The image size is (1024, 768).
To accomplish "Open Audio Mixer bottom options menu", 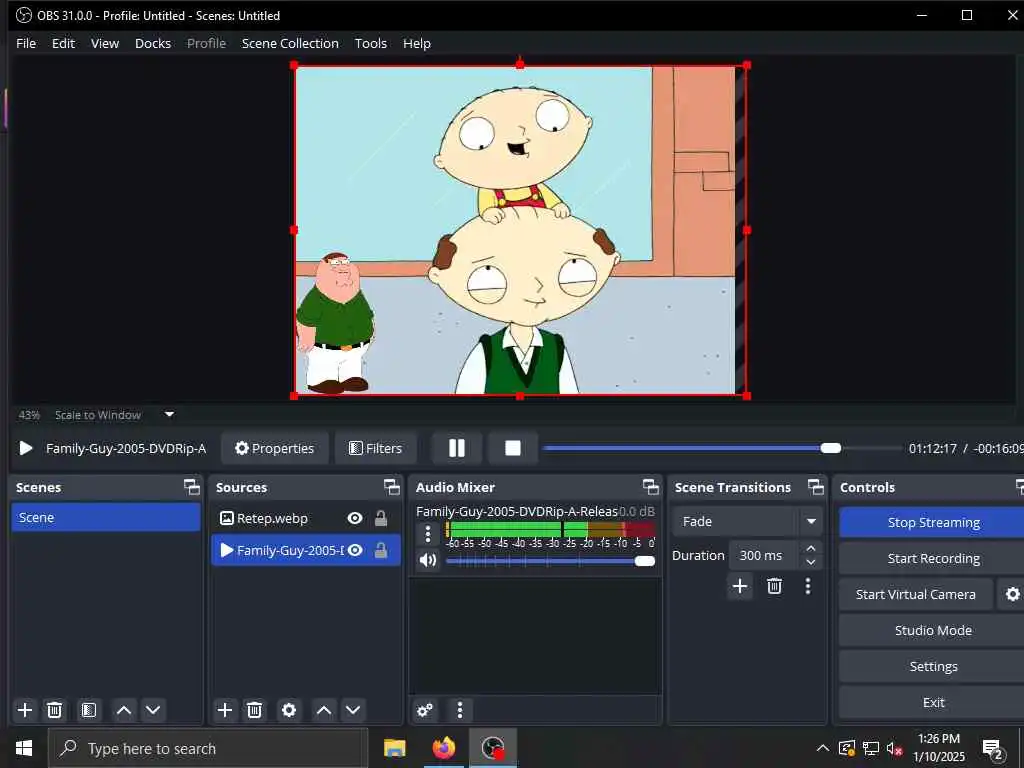I will [460, 710].
